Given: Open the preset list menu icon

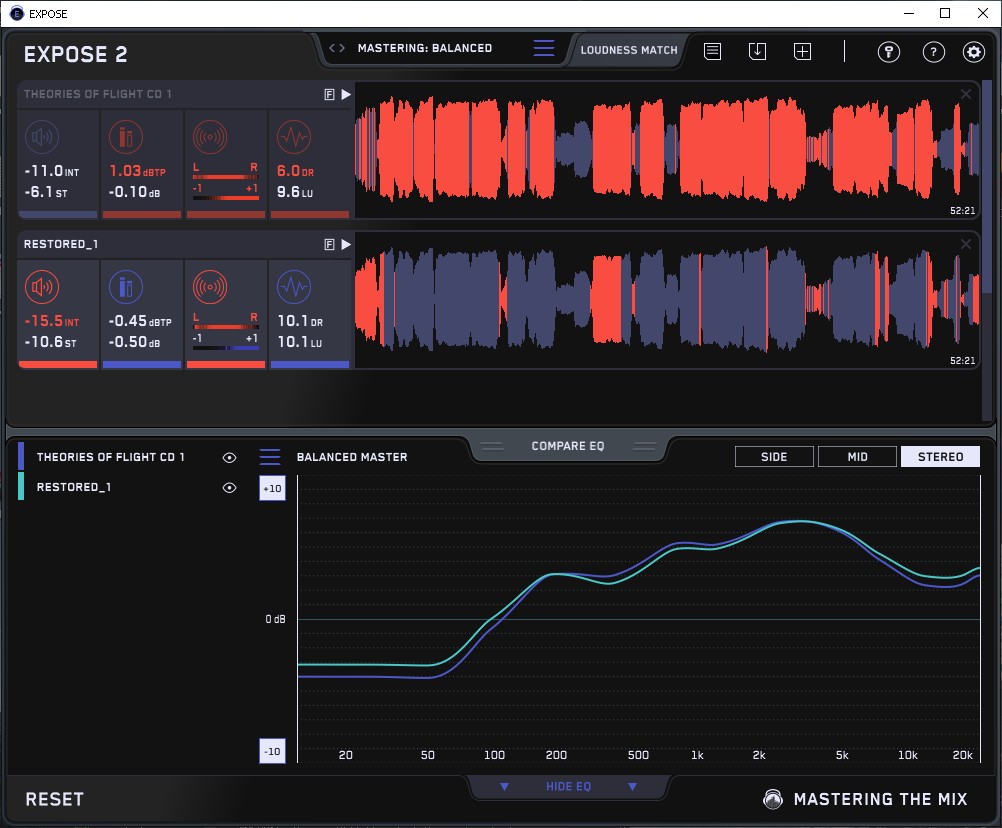Looking at the screenshot, I should tap(544, 48).
